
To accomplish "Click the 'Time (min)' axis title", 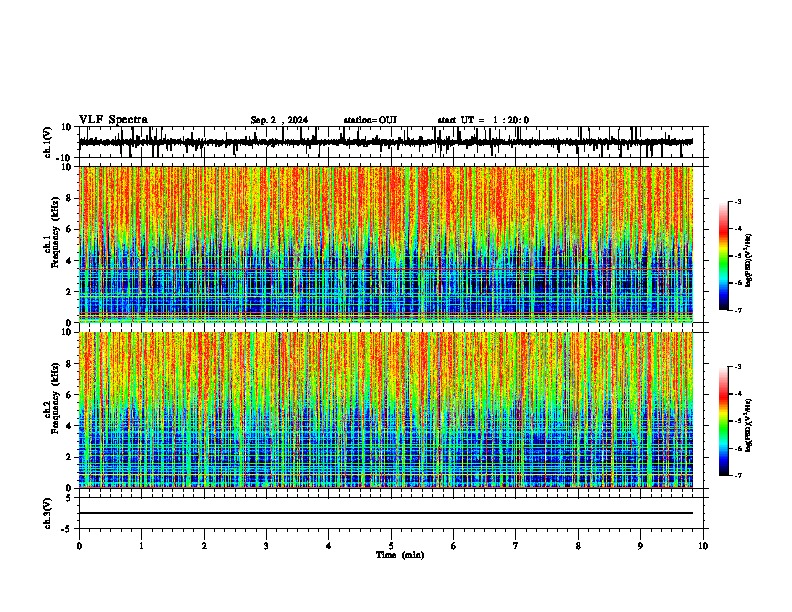I will [400, 555].
